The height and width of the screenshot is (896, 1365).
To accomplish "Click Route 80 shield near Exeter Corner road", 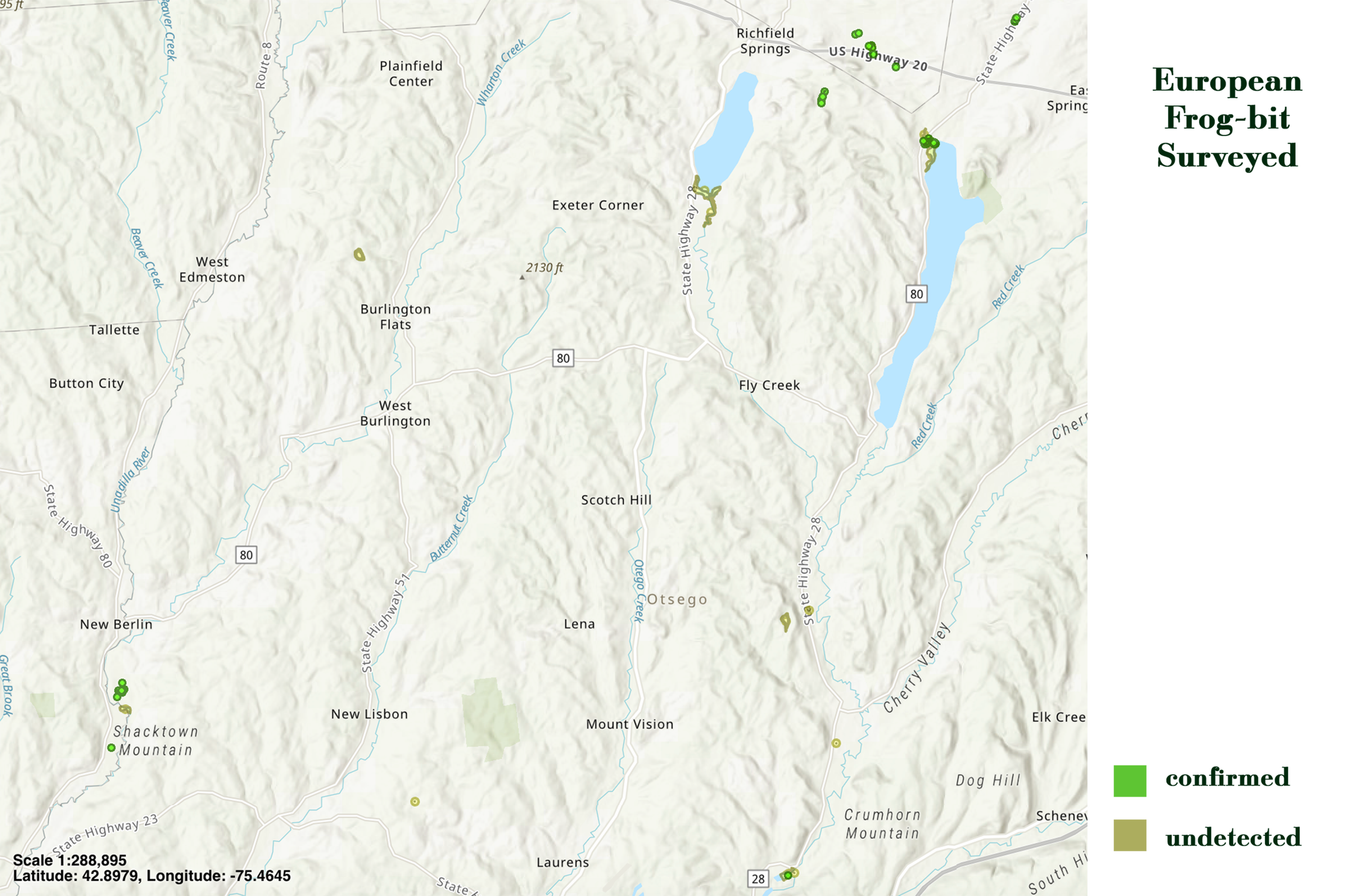I will [562, 359].
